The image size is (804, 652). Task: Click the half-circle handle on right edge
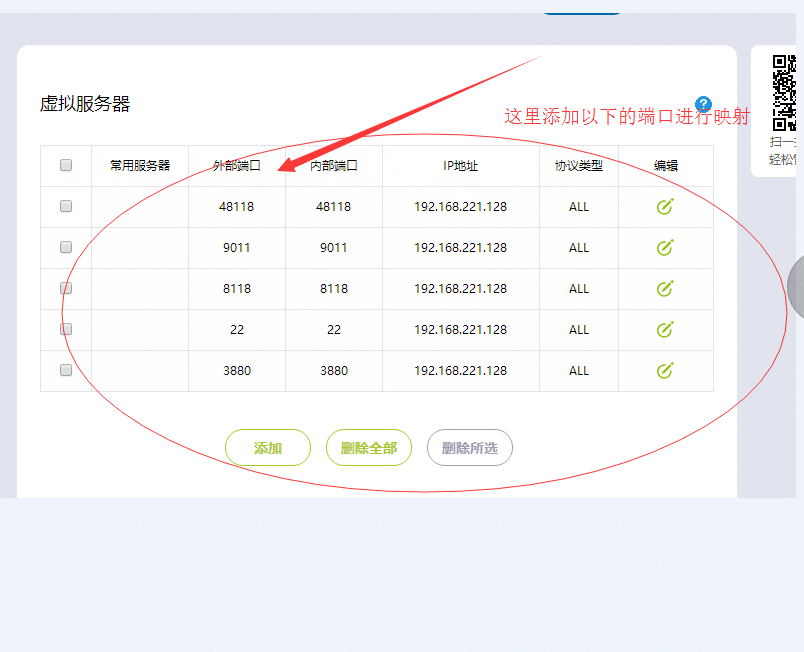796,287
